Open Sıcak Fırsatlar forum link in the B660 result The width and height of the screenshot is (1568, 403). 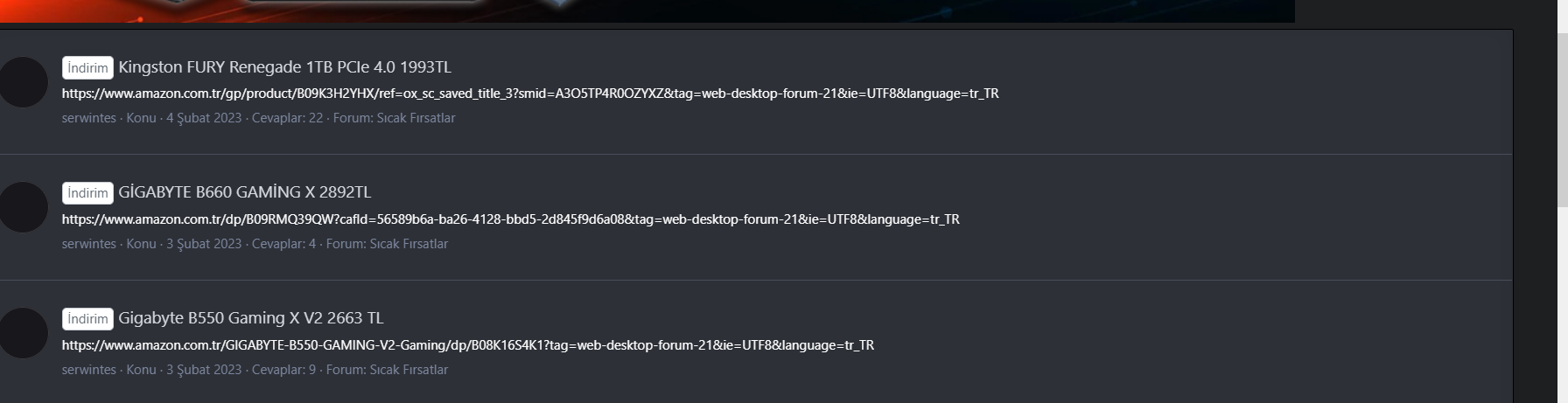[x=409, y=244]
